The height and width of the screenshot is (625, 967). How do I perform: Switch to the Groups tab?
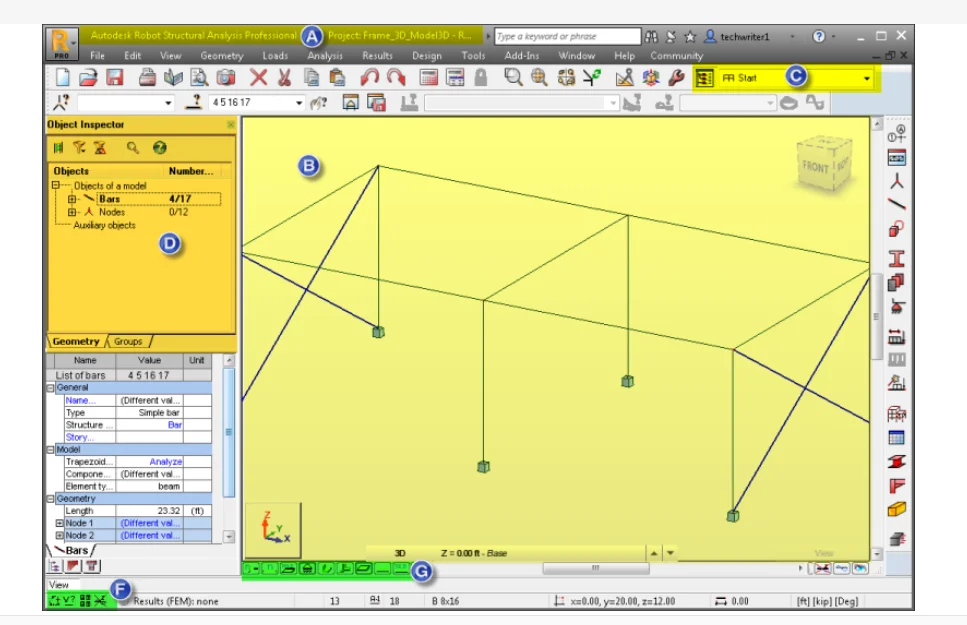(128, 341)
